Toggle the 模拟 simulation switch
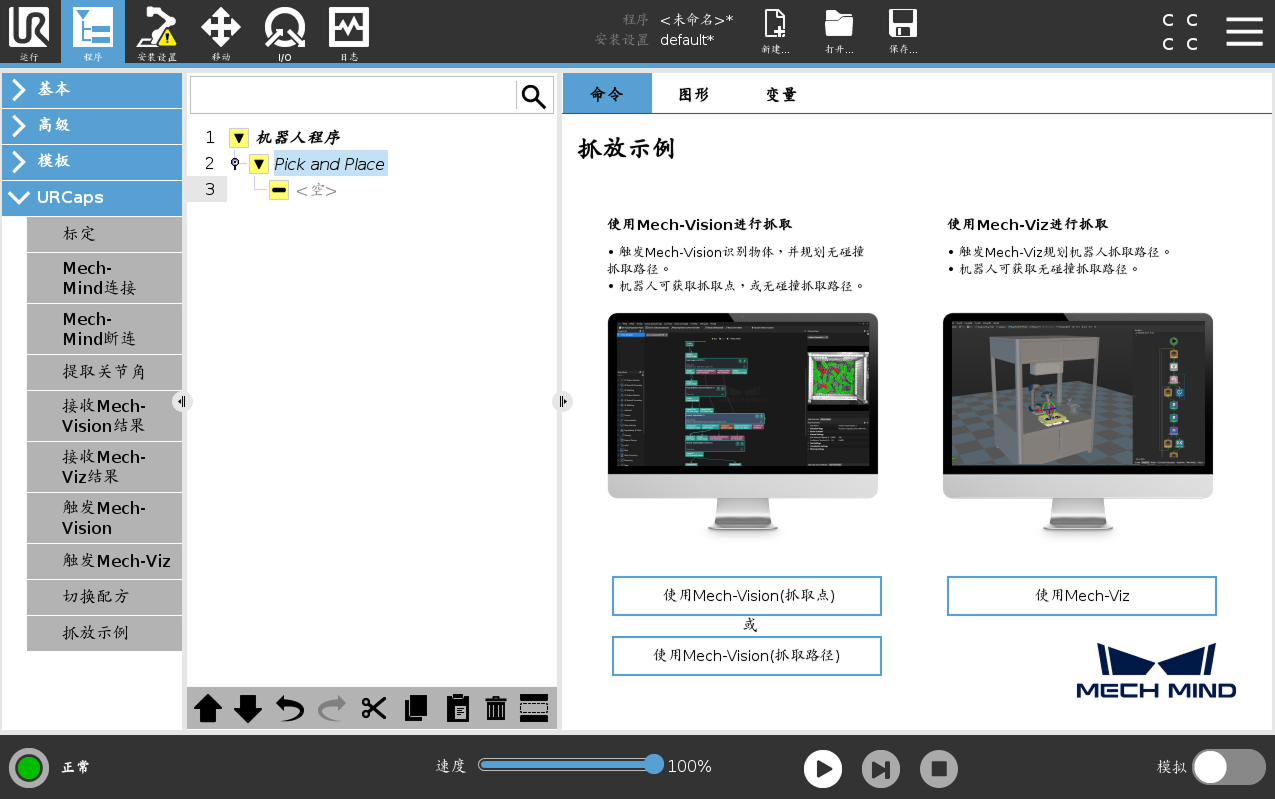This screenshot has width=1275, height=799. [x=1228, y=766]
